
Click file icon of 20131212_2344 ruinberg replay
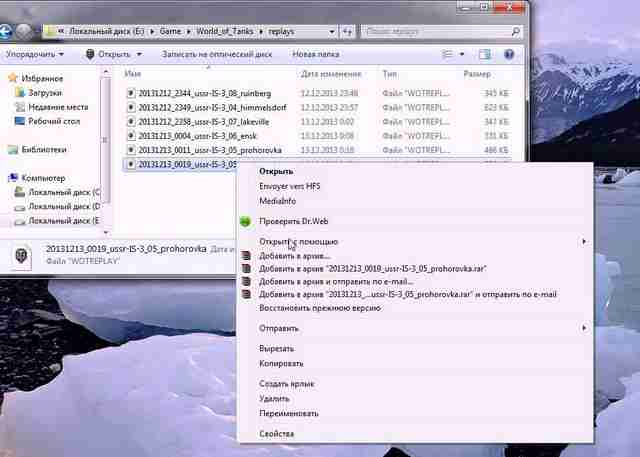[x=131, y=93]
